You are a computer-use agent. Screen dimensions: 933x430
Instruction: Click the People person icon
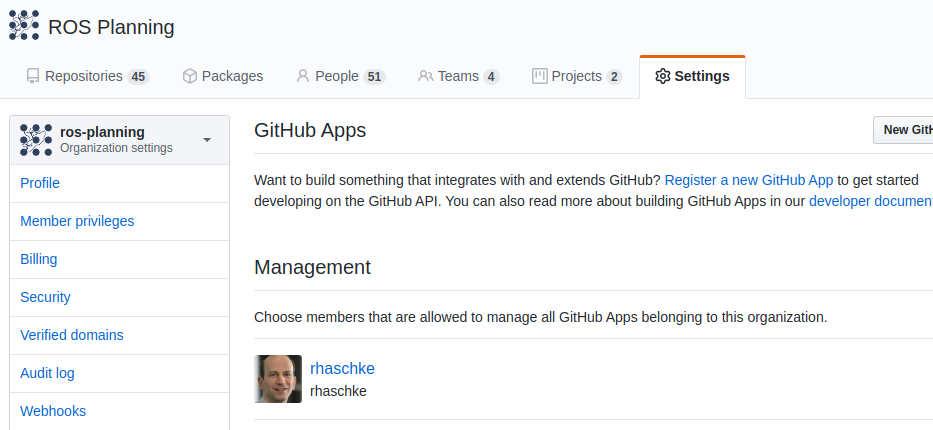pos(303,76)
